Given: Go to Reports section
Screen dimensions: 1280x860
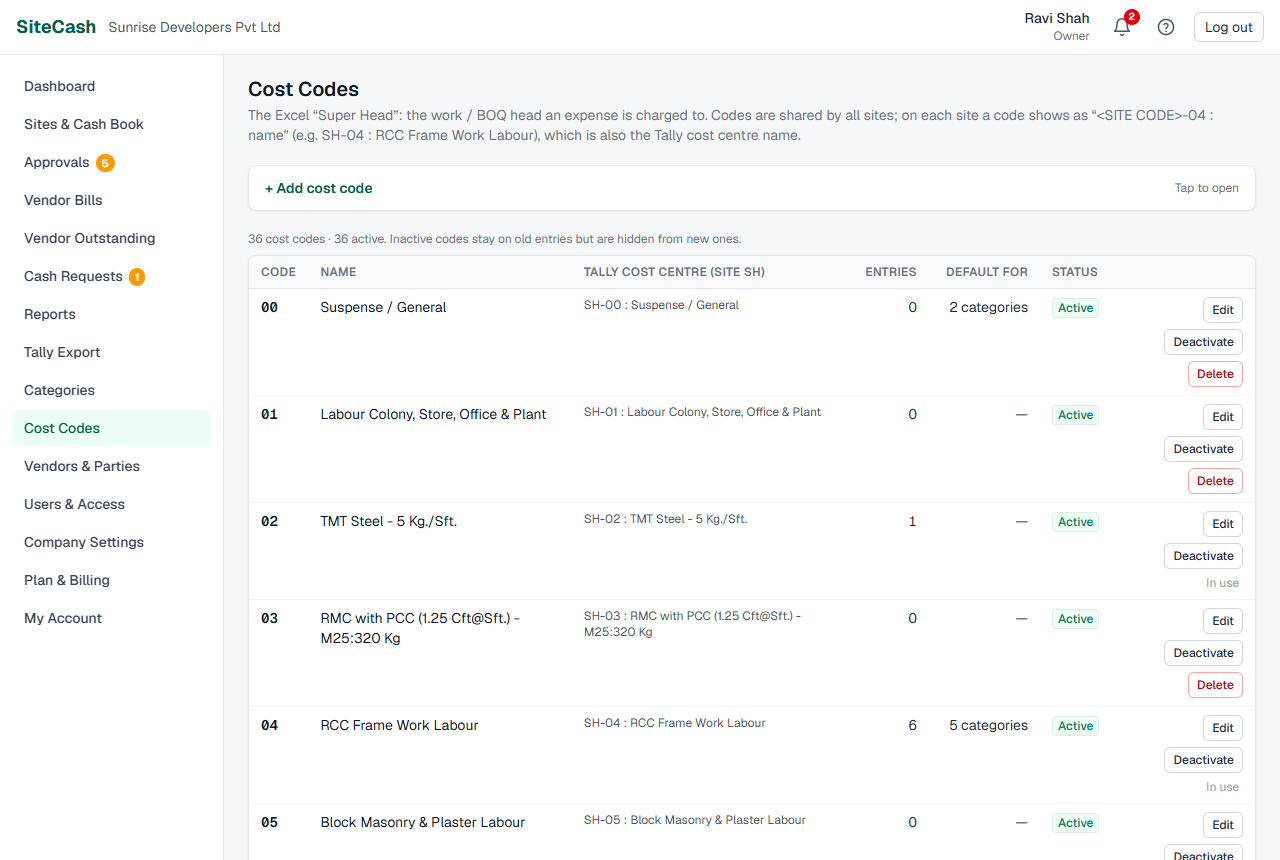Looking at the screenshot, I should point(111,314).
